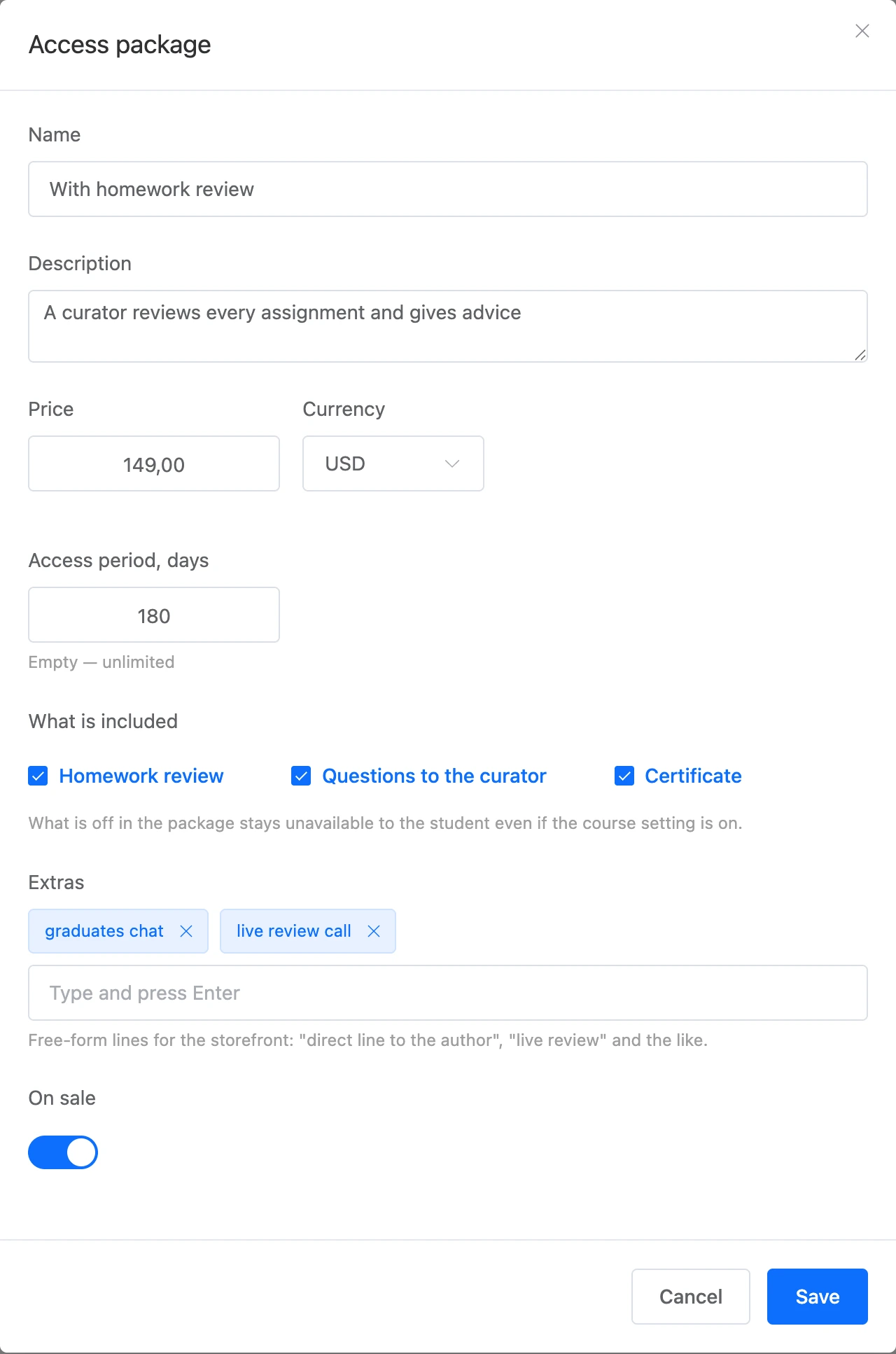Viewport: 896px width, 1354px height.
Task: Click the 'What is included' heading
Action: [103, 721]
